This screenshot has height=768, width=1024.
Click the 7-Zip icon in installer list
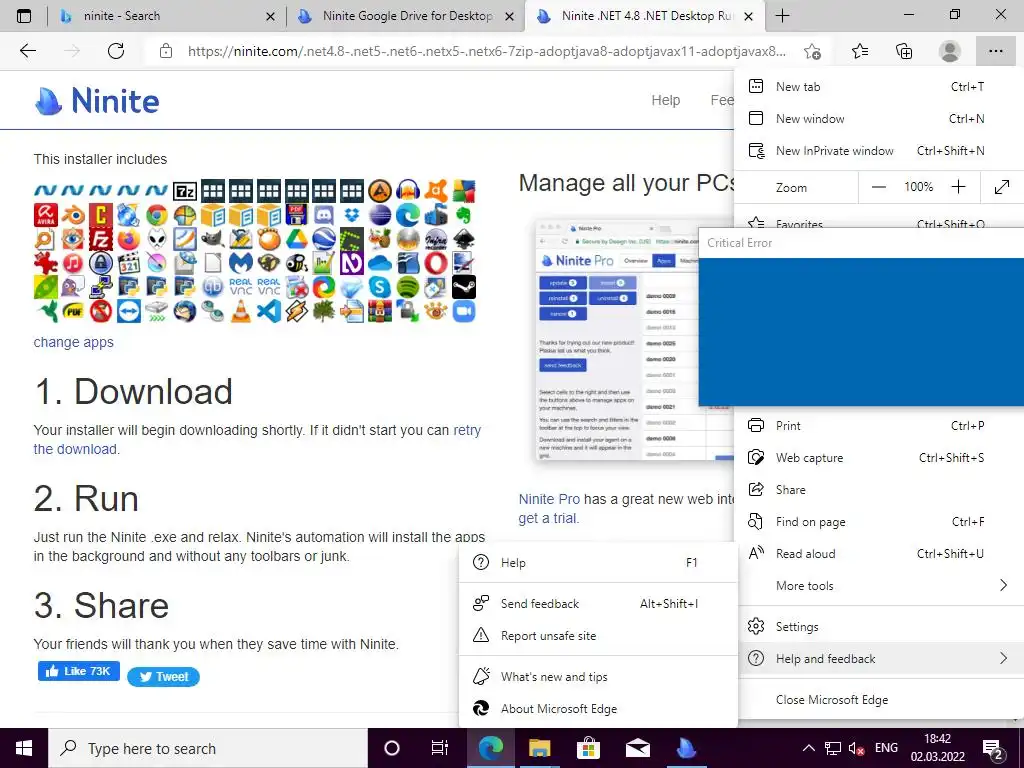pos(185,191)
